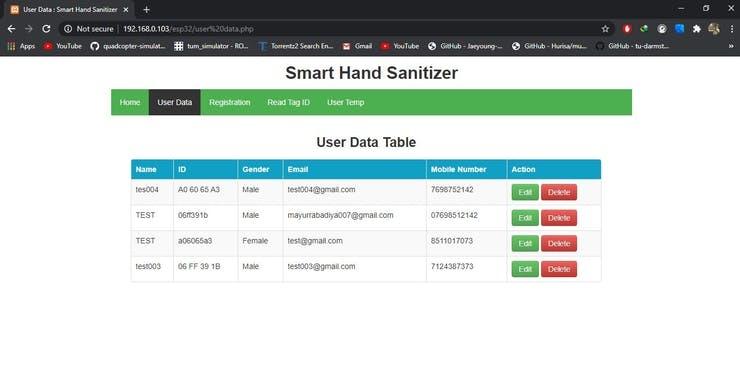The width and height of the screenshot is (740, 390).
Task: Go to the Home nav item
Action: pos(130,102)
